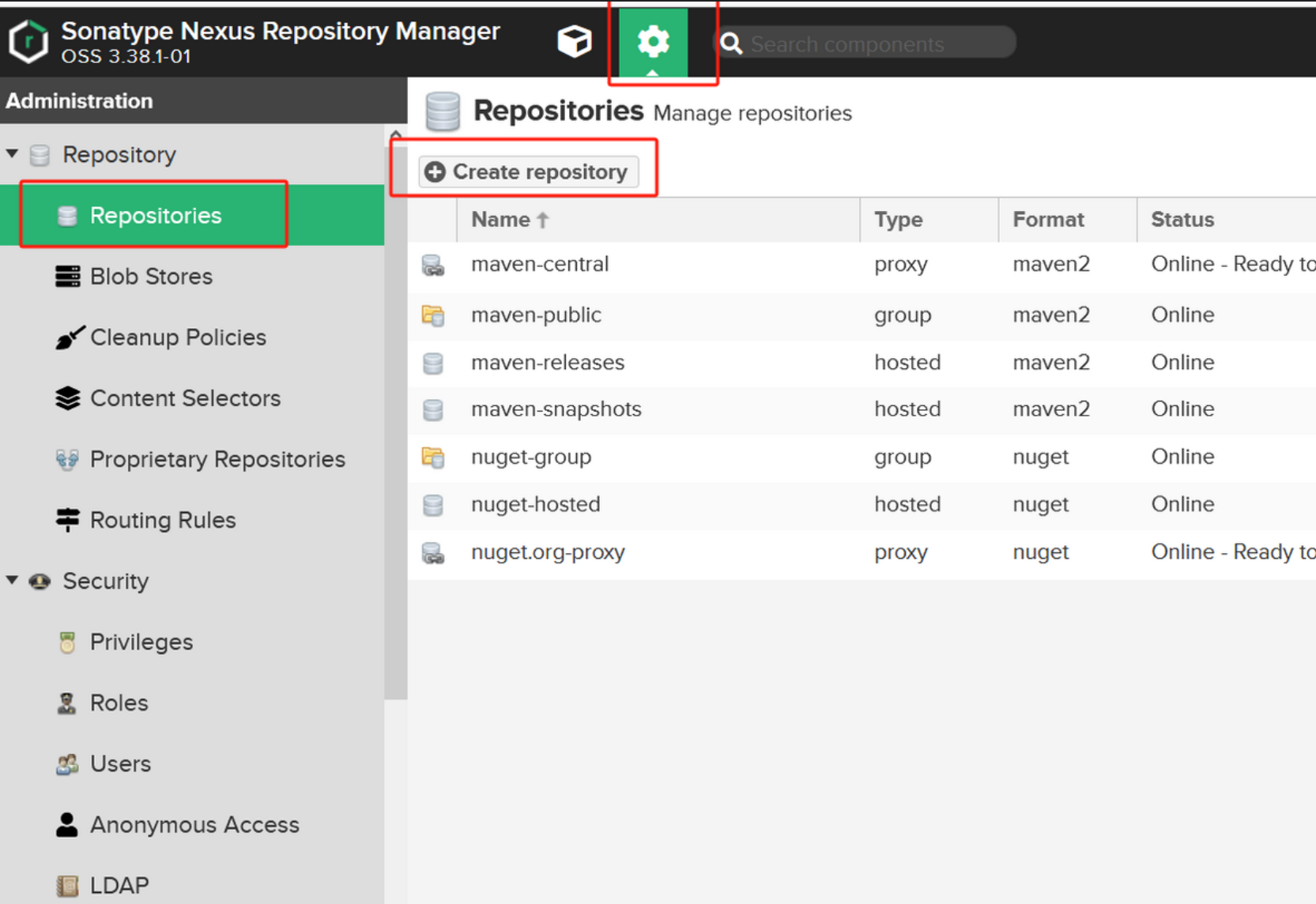Click the search magnifier icon
Image resolution: width=1316 pixels, height=904 pixels.
(x=731, y=43)
